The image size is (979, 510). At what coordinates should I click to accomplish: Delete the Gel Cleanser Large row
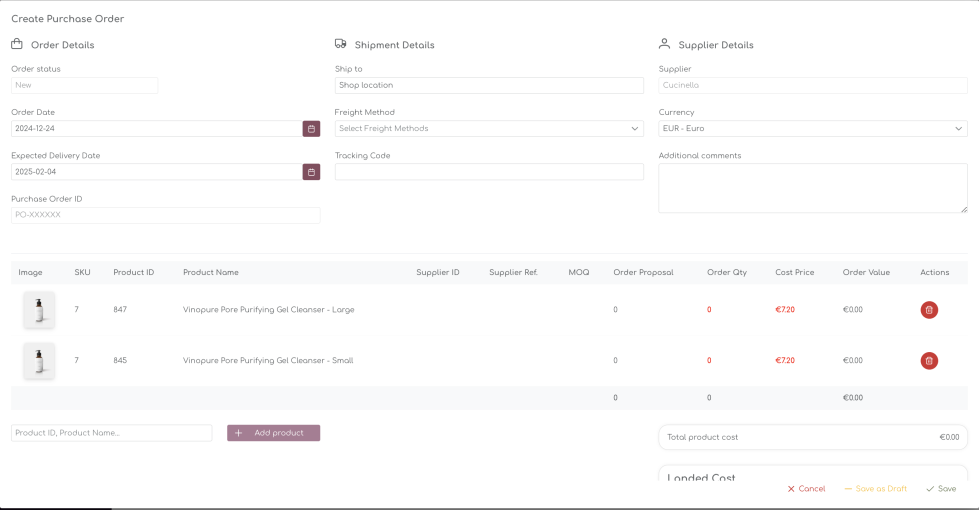(929, 310)
